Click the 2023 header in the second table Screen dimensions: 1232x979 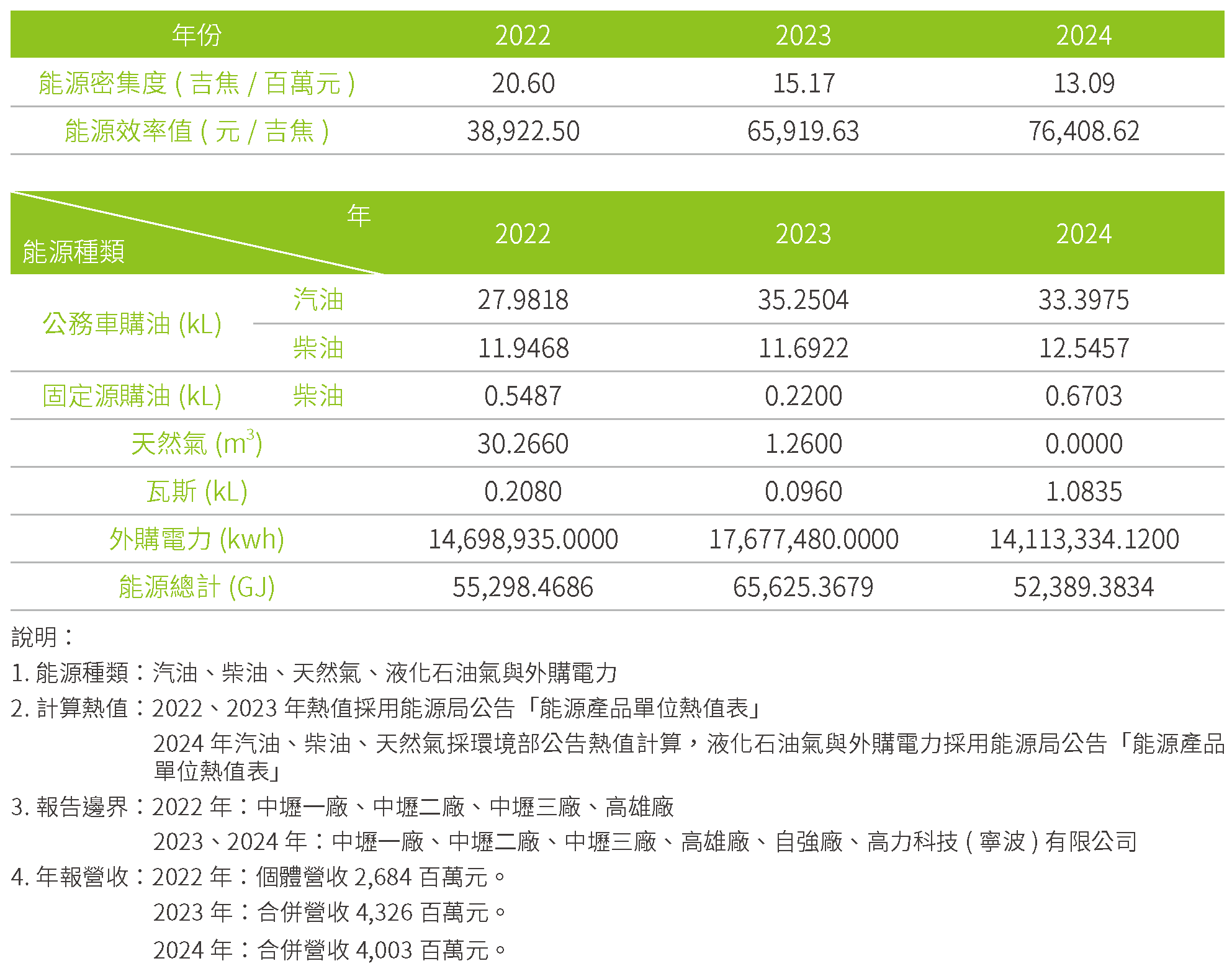[803, 234]
